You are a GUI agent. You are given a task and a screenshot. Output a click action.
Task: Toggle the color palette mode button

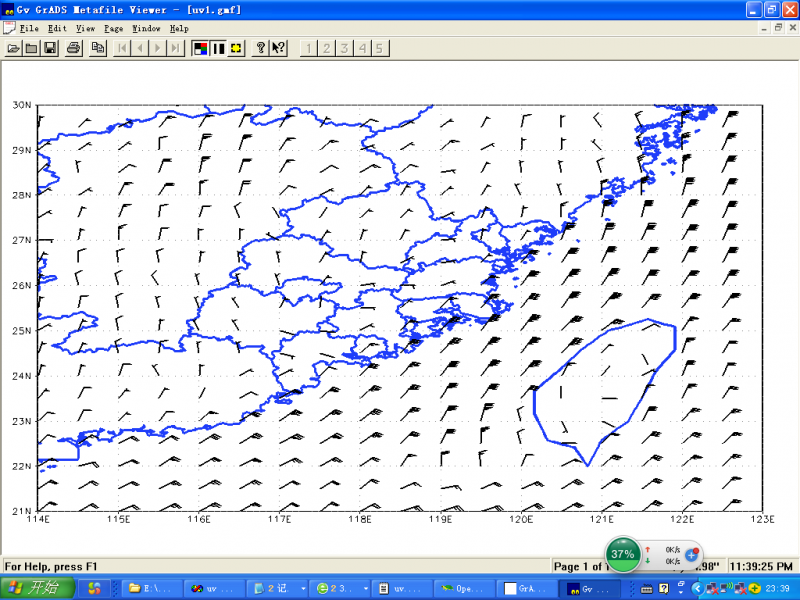coord(201,48)
